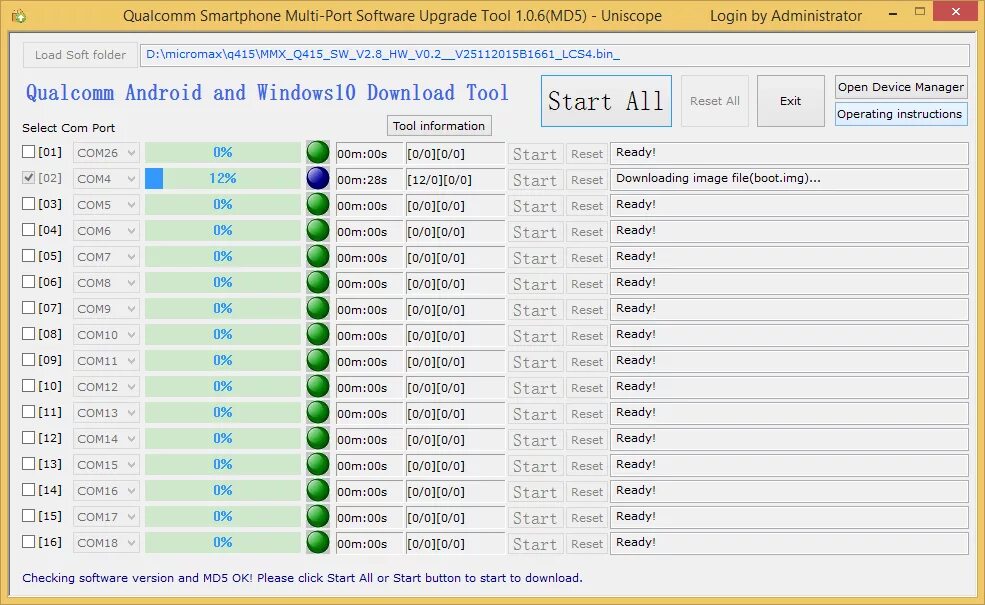Select the checkbox for port [05]

(28, 256)
